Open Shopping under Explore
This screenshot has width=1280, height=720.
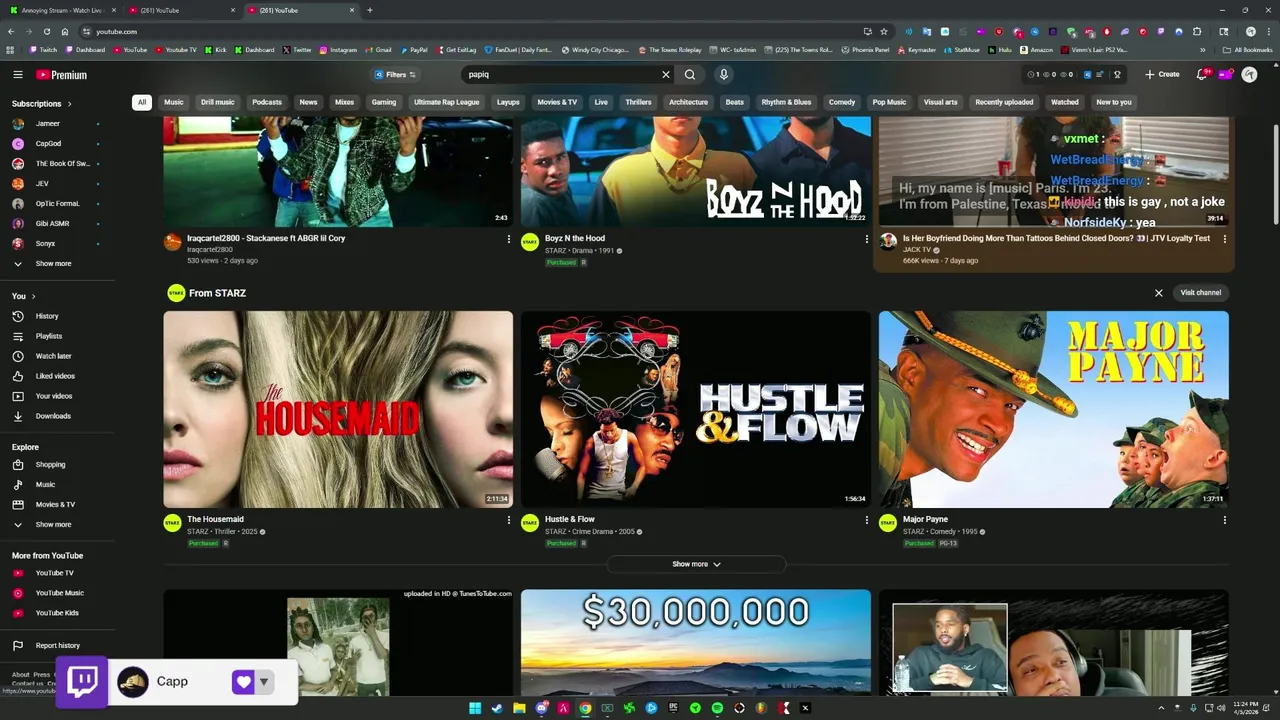[x=50, y=464]
